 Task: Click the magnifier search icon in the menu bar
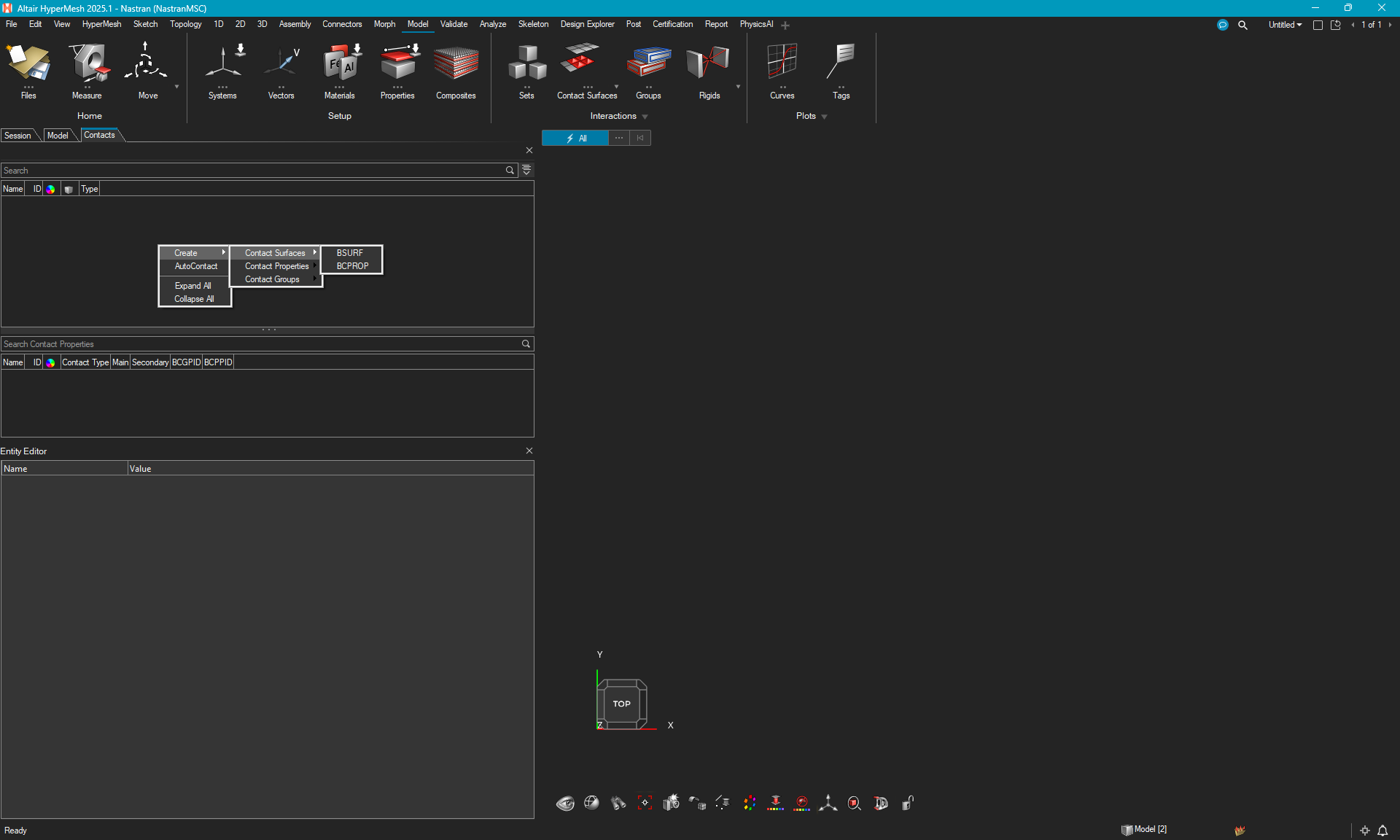(x=1242, y=25)
